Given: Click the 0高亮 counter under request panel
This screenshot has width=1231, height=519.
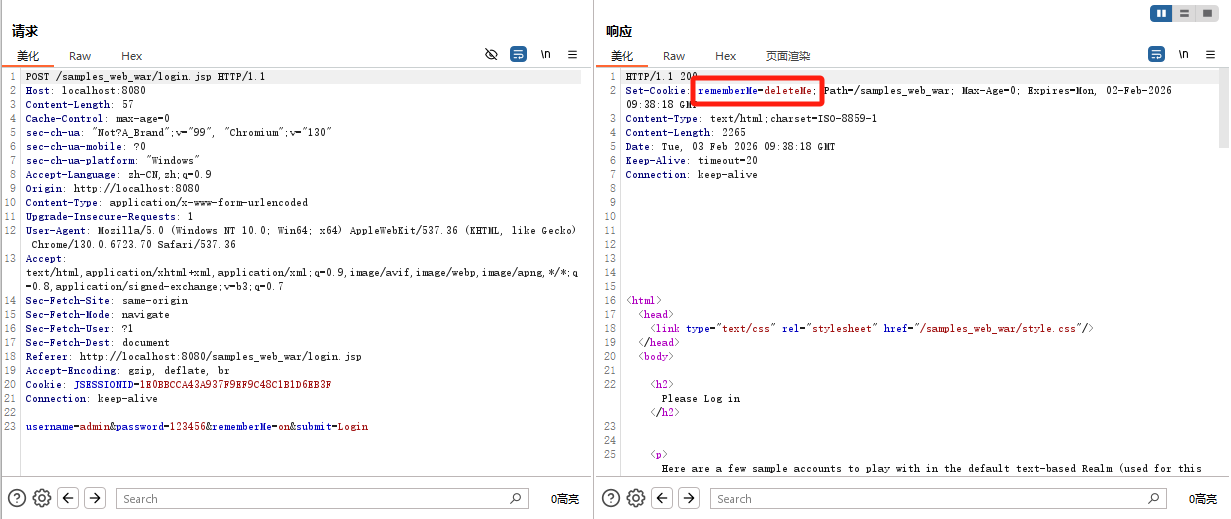Looking at the screenshot, I should click(564, 499).
